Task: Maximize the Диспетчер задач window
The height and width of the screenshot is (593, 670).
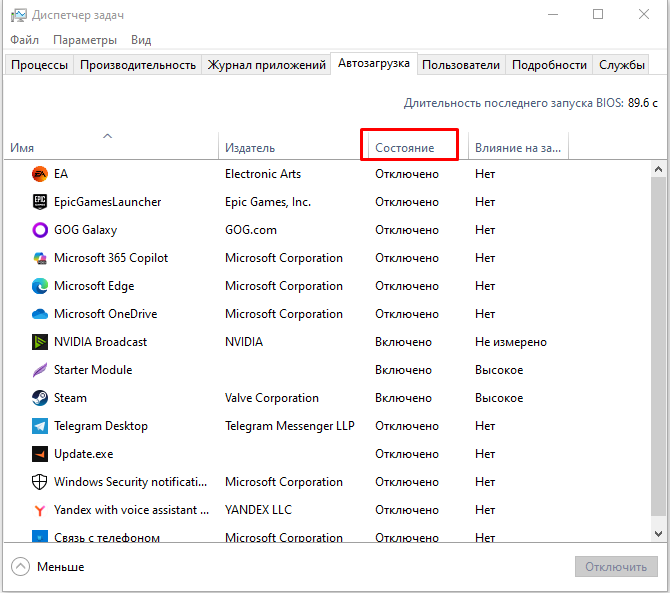Action: [598, 15]
